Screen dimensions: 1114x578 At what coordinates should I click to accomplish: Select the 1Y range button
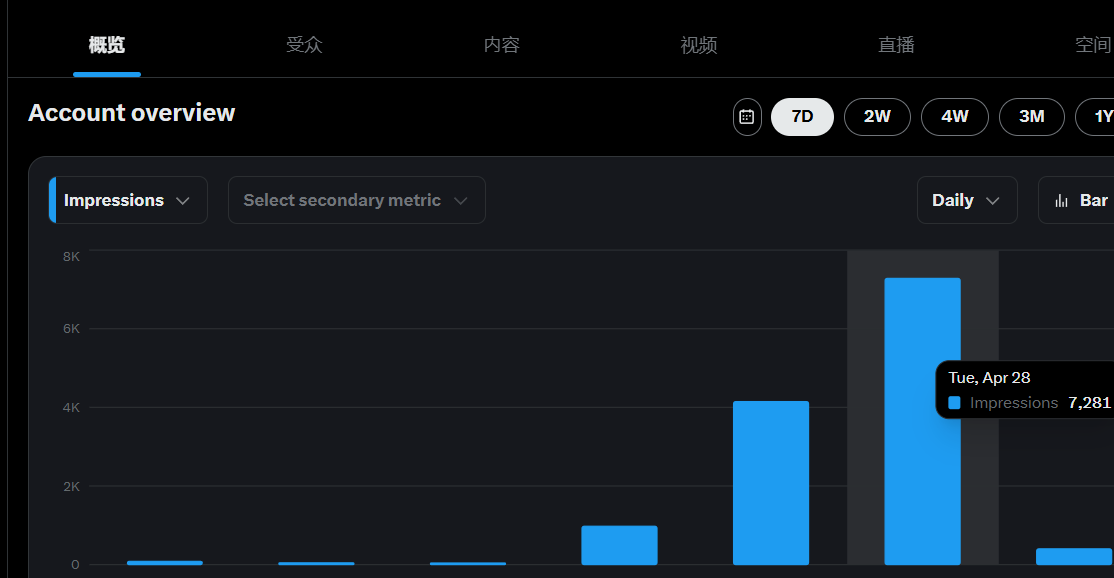point(1099,117)
